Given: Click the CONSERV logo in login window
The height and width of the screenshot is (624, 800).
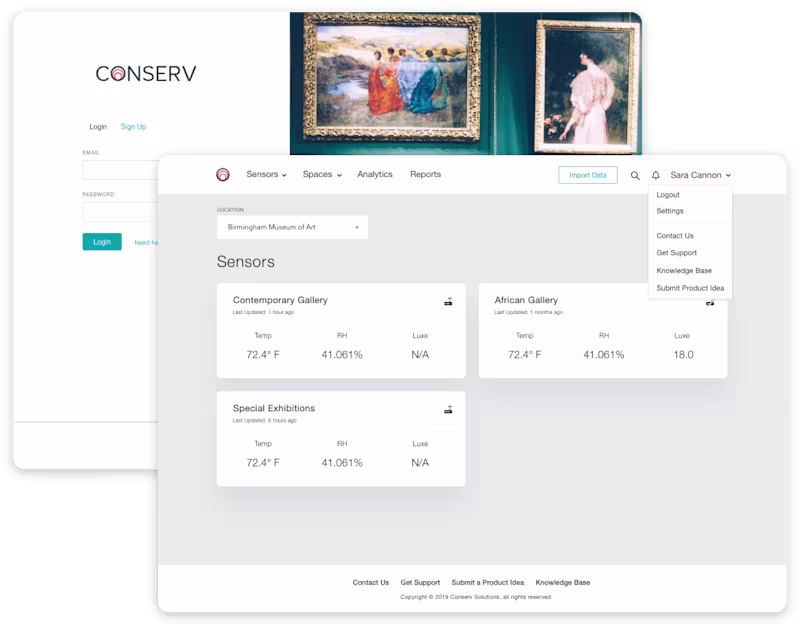Looking at the screenshot, I should pos(146,73).
